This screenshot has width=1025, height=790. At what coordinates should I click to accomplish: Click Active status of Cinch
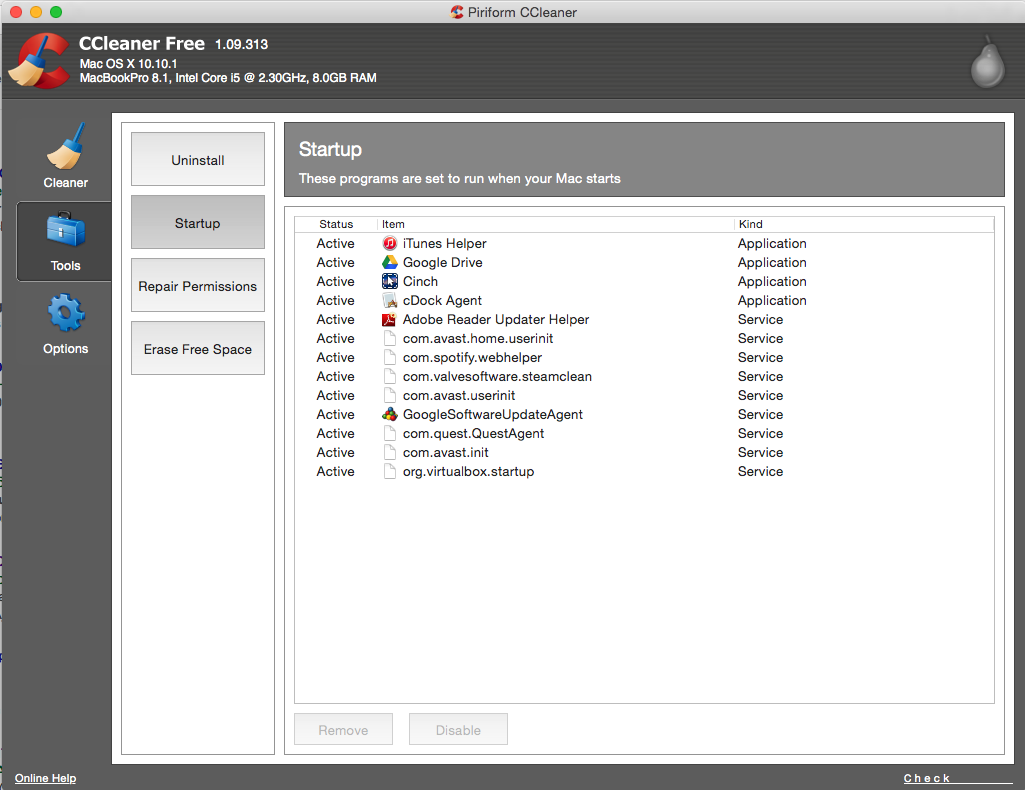(335, 281)
